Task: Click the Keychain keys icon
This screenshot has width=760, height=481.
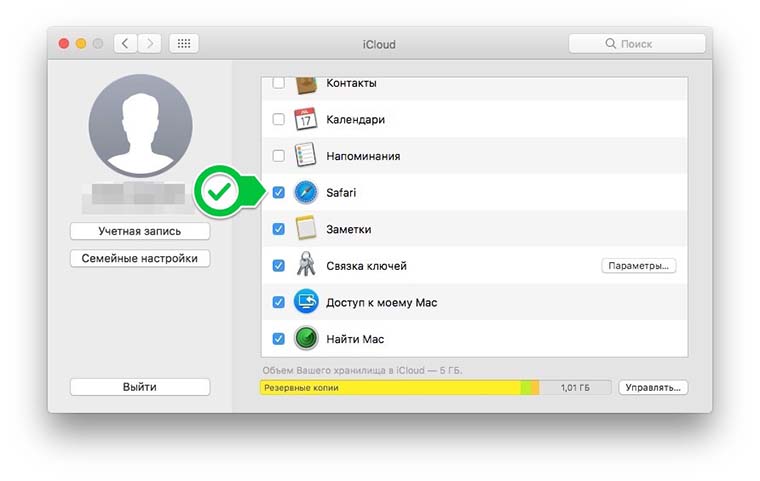Action: click(x=306, y=264)
